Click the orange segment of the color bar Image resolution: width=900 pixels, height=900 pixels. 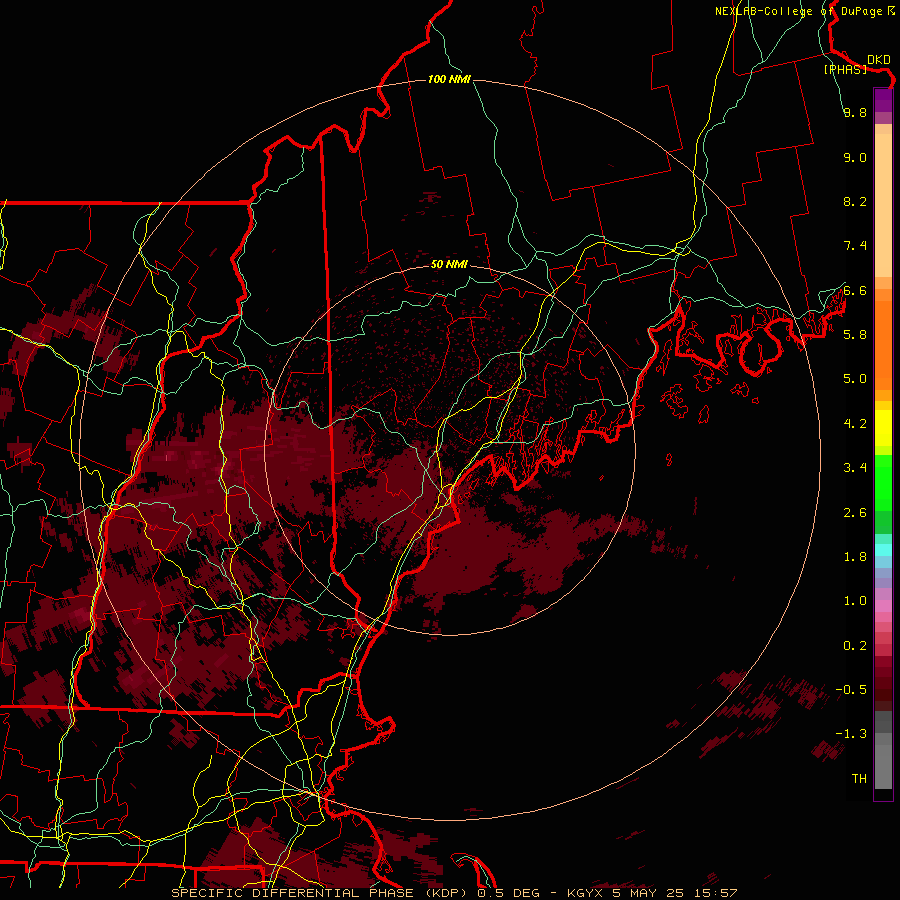[883, 346]
